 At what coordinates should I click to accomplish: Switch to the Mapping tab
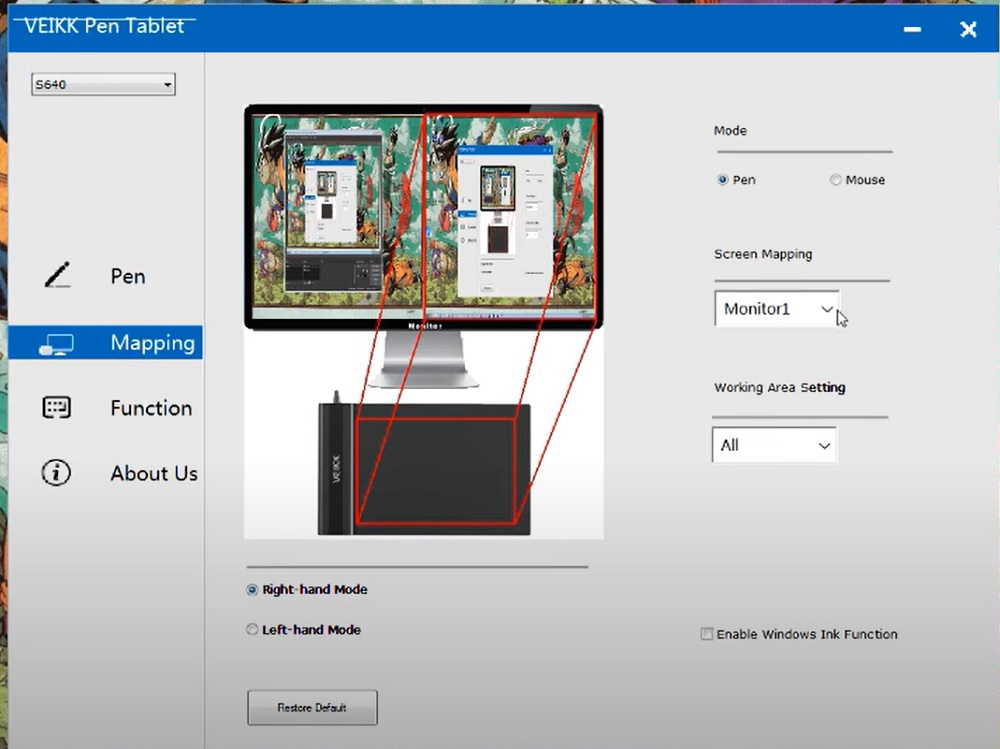click(105, 343)
